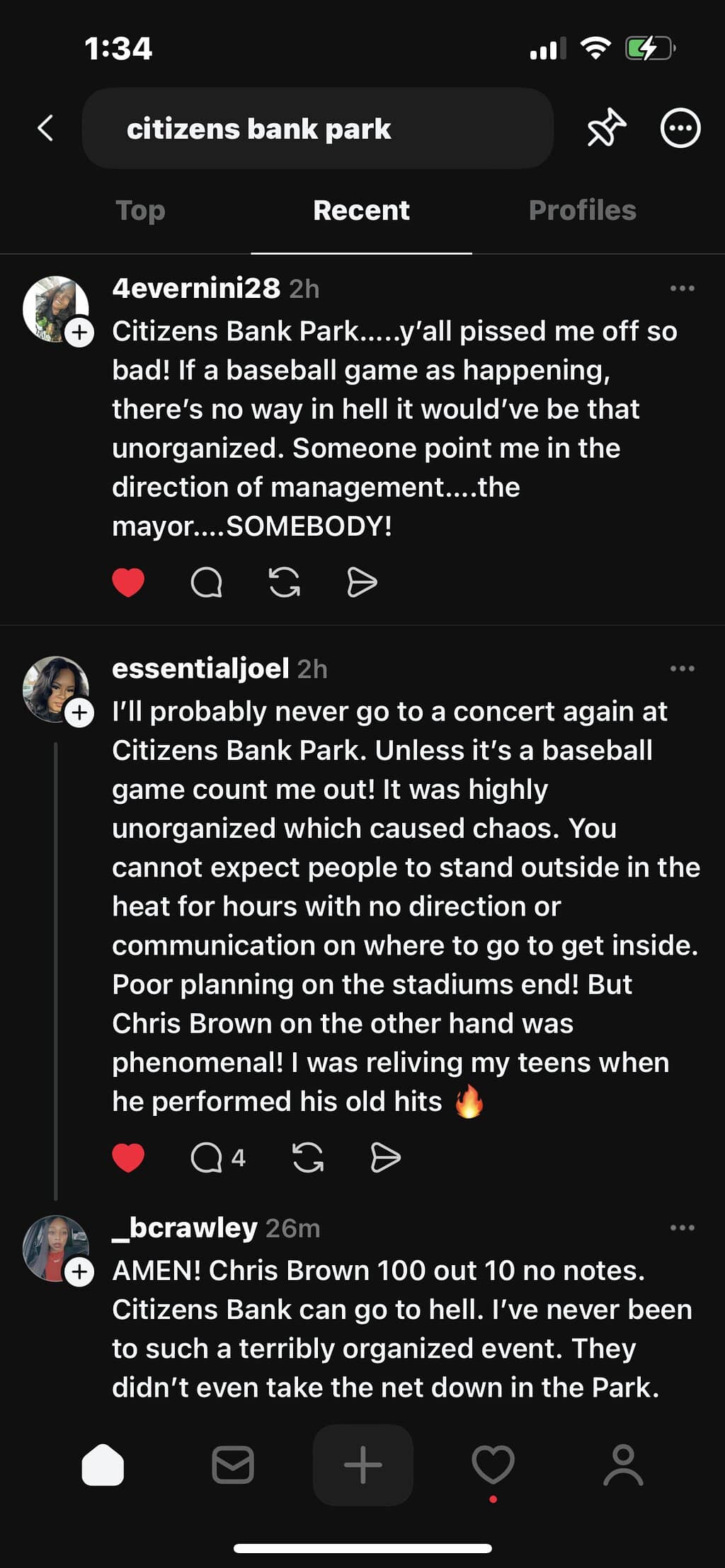Pin the citizens bank park search
Viewport: 725px width, 1568px height.
(x=606, y=128)
